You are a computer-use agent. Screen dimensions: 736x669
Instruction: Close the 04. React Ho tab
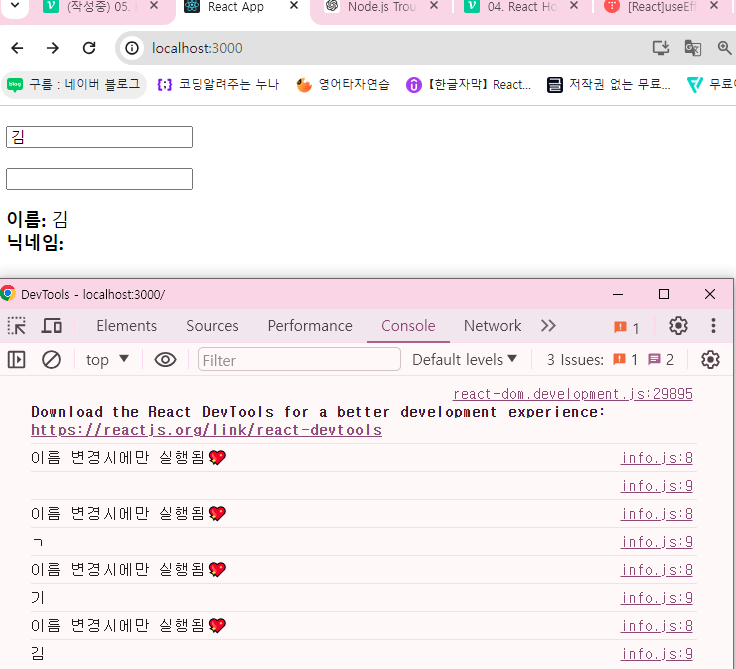click(574, 6)
